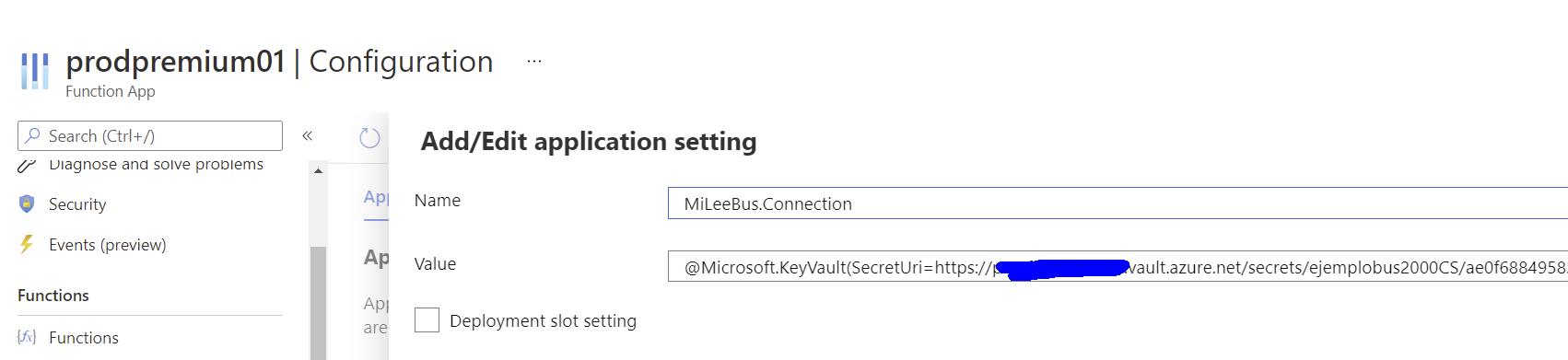Enable the Deployment slot setting checkbox
This screenshot has height=360, width=1568.
427,319
